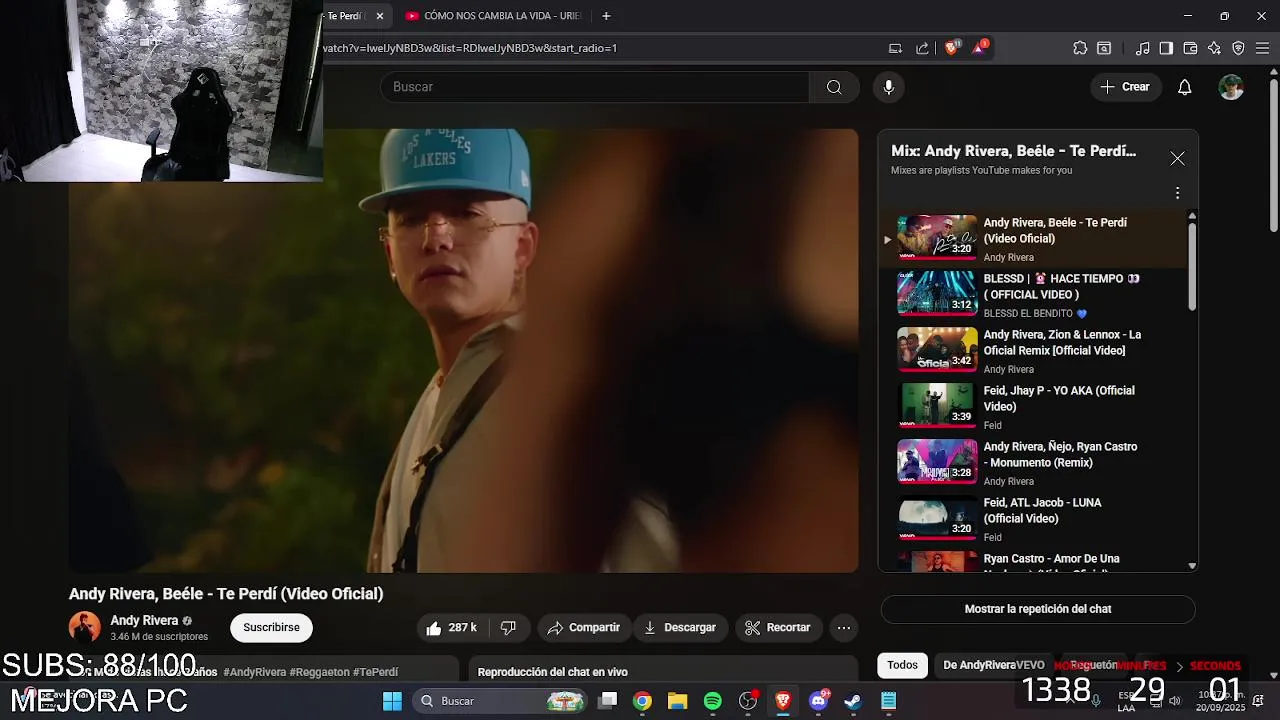Open Brave VPN shield icon
This screenshot has height=720, width=1280.
(1238, 48)
